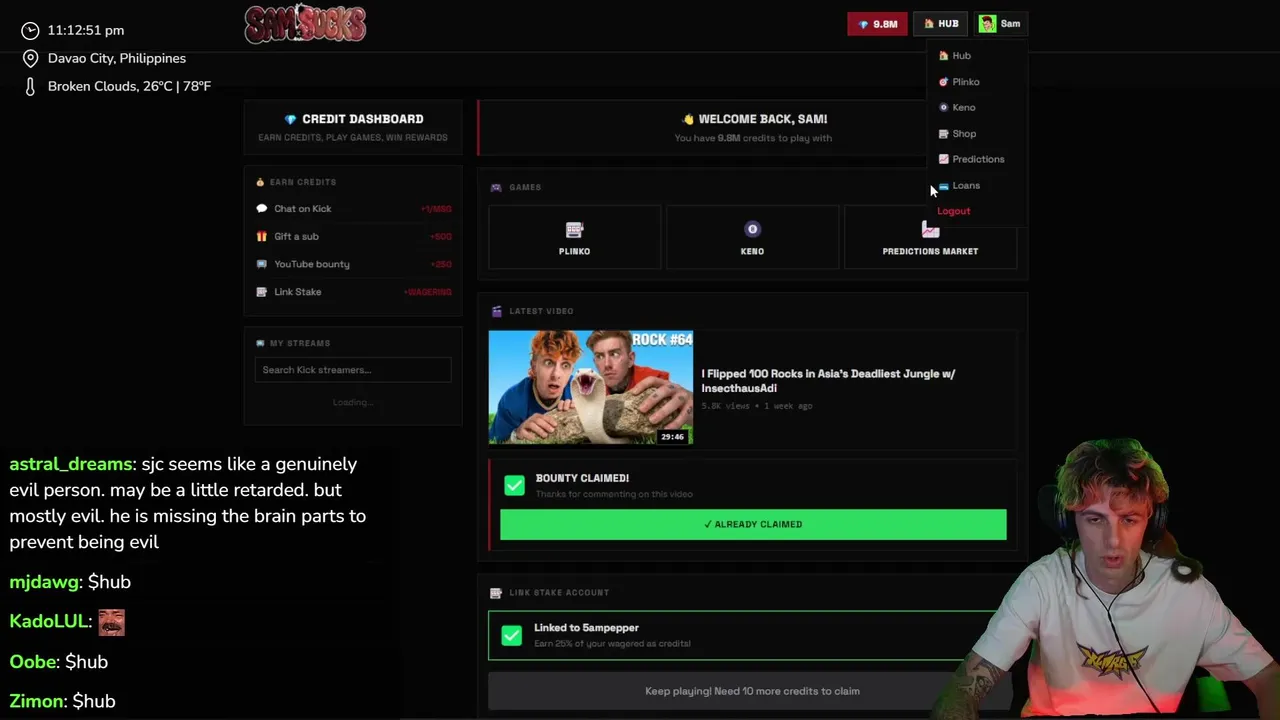Open the Sam profile button

point(1000,24)
